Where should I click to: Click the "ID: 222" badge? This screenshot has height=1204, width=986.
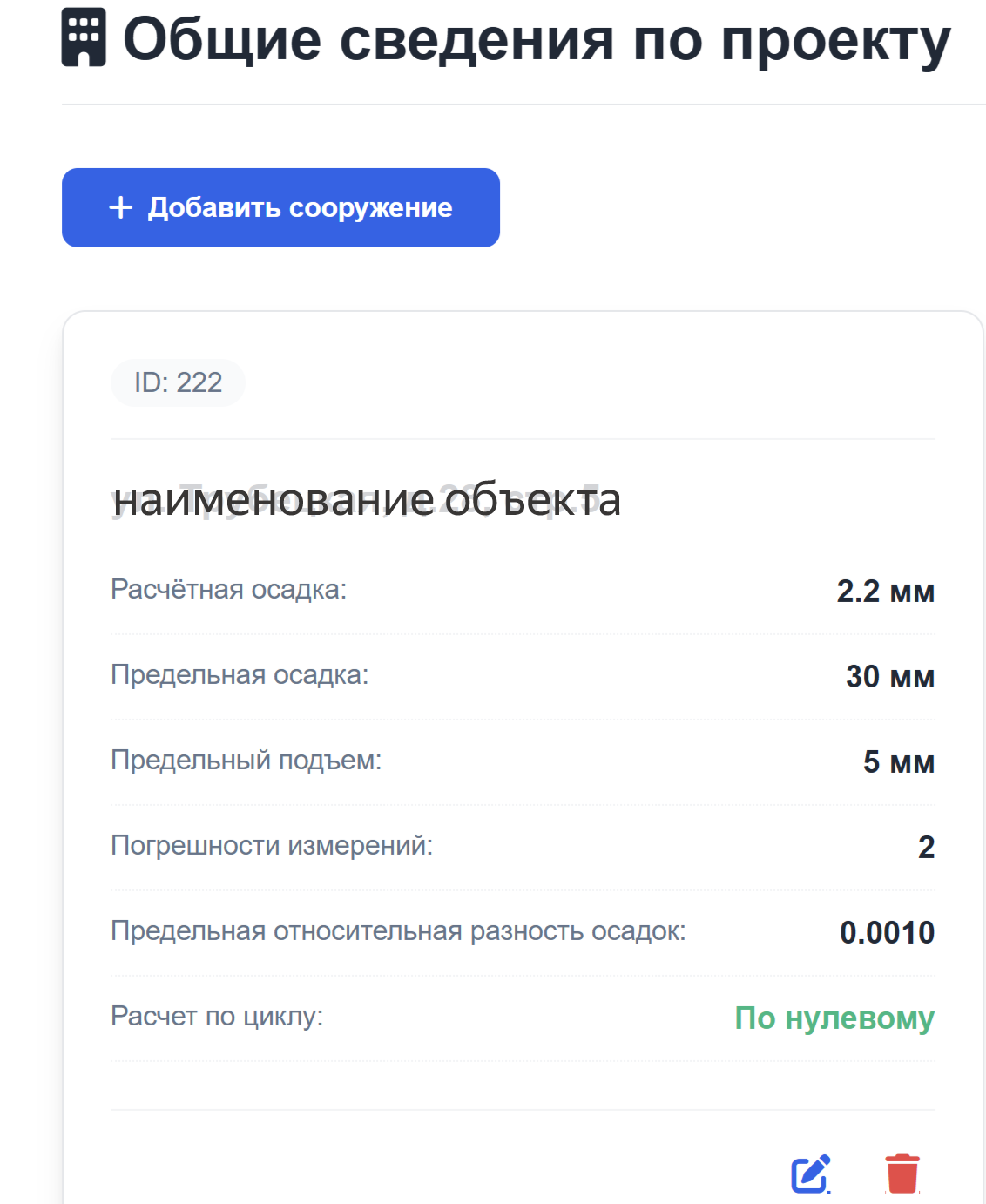click(x=178, y=382)
